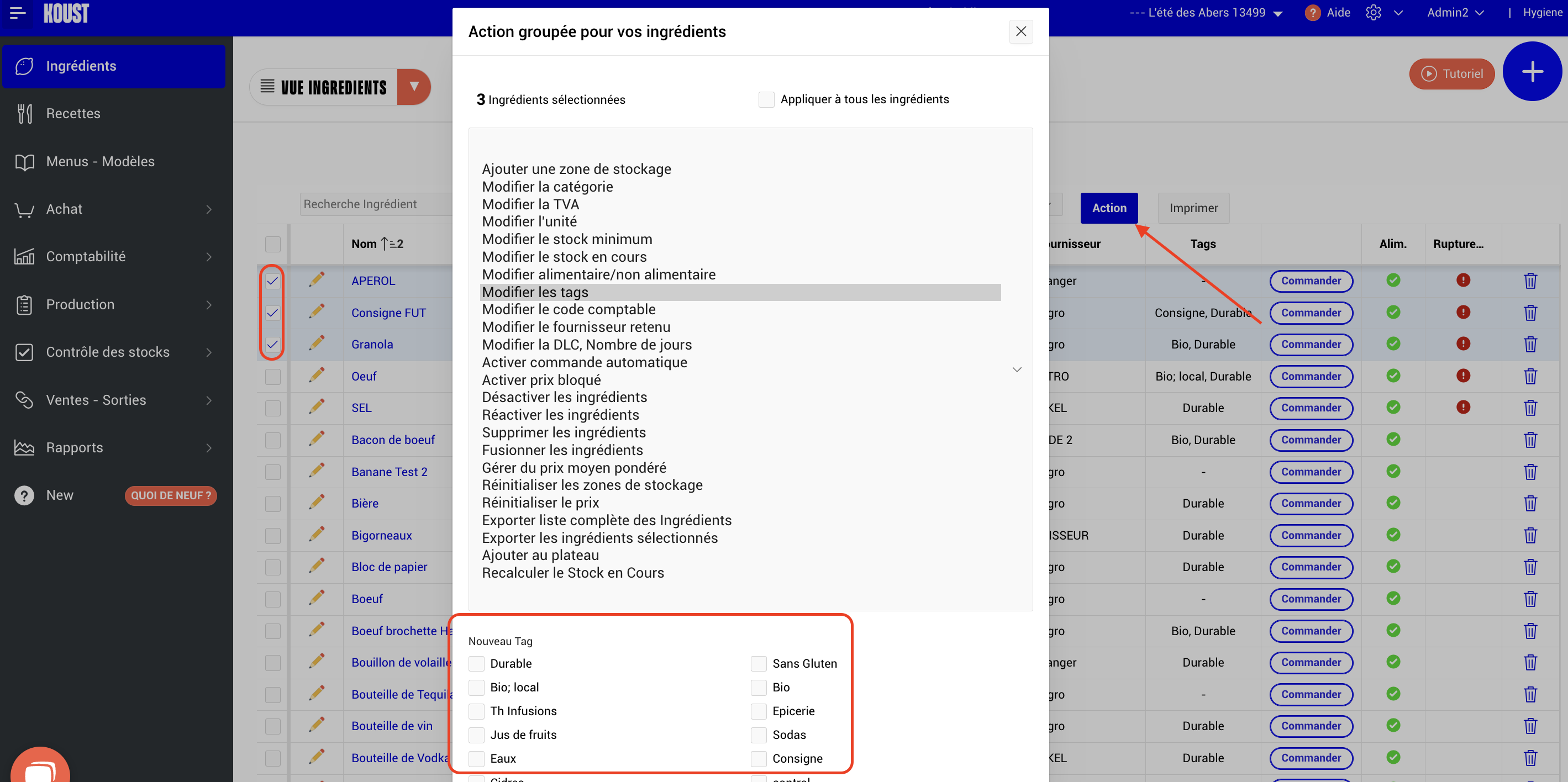Viewport: 1568px width, 782px height.
Task: Click the action list dropdown chevron
Action: 1017,369
